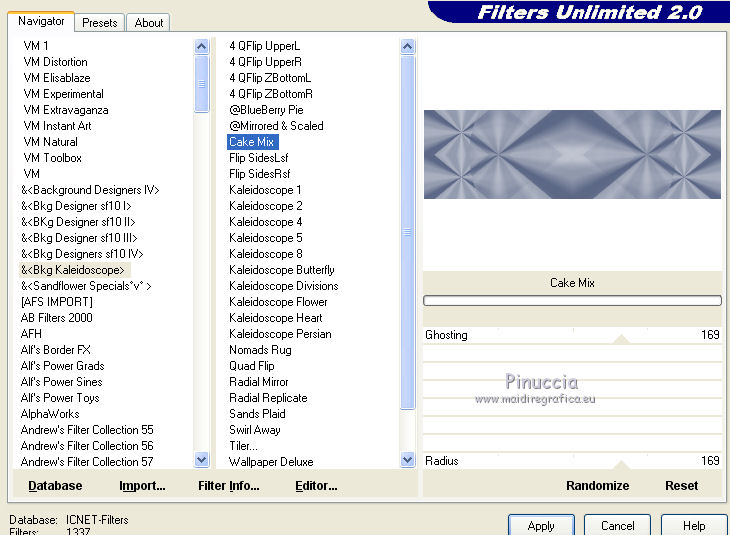Select &<Bkg Designer sf10 III> category
Viewport: 730px width, 535px height.
[x=79, y=238]
